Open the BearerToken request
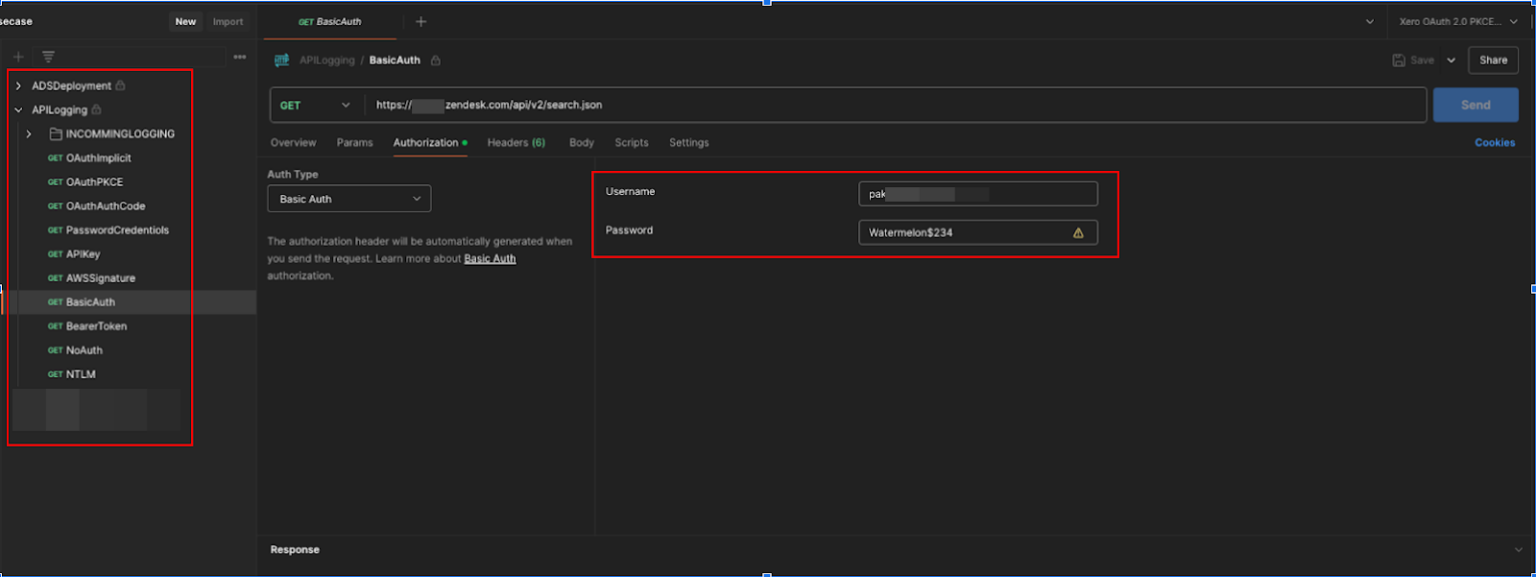This screenshot has height=577, width=1536. pos(96,326)
